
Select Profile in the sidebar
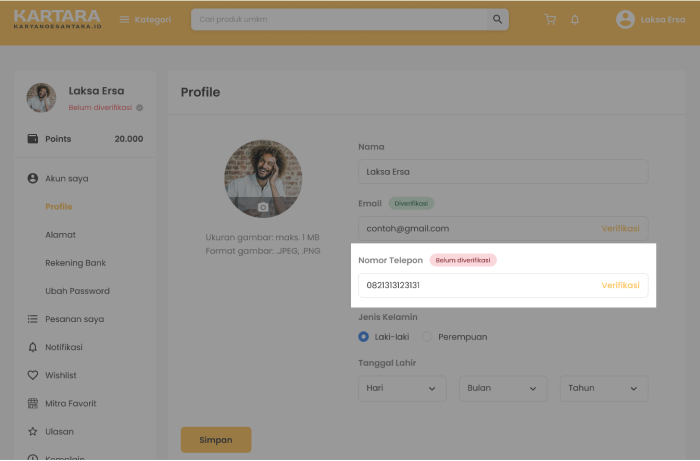pyautogui.click(x=58, y=207)
